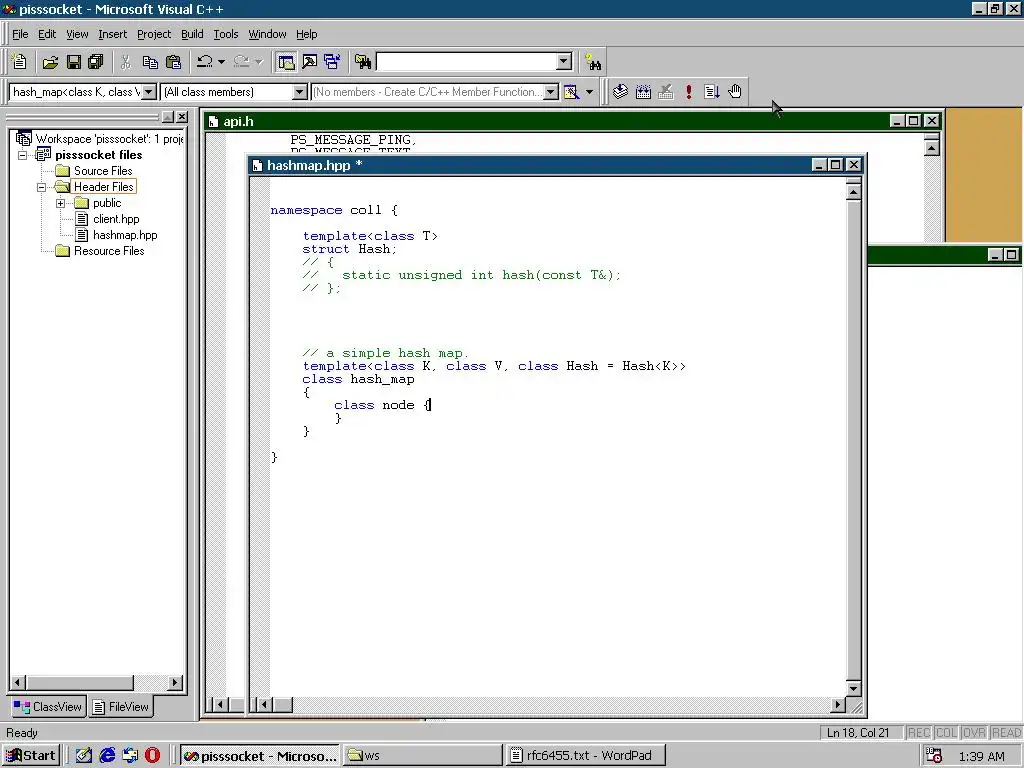Open the All class members dropdown
Image resolution: width=1024 pixels, height=768 pixels.
[x=299, y=92]
